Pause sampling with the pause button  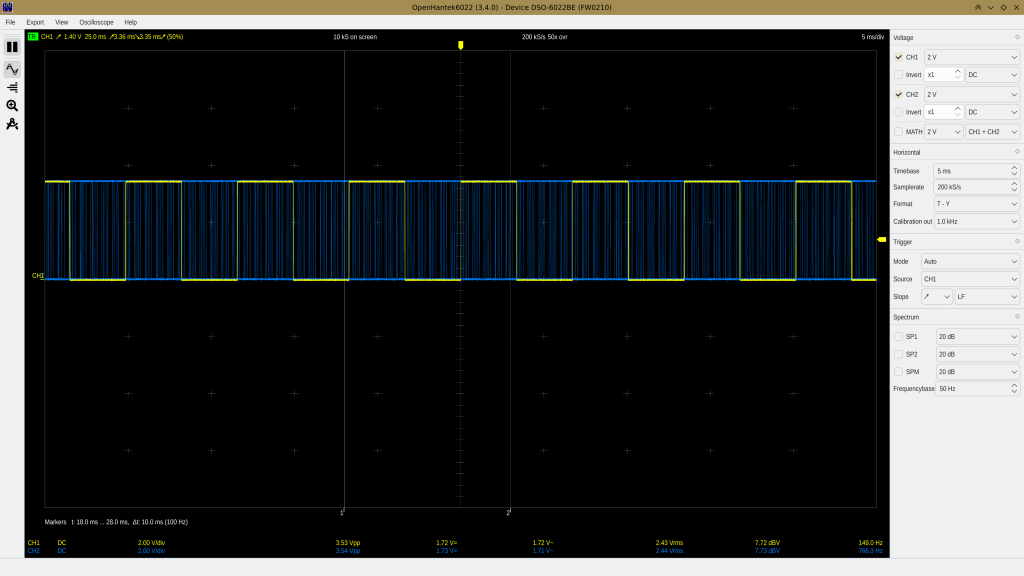coord(12,47)
